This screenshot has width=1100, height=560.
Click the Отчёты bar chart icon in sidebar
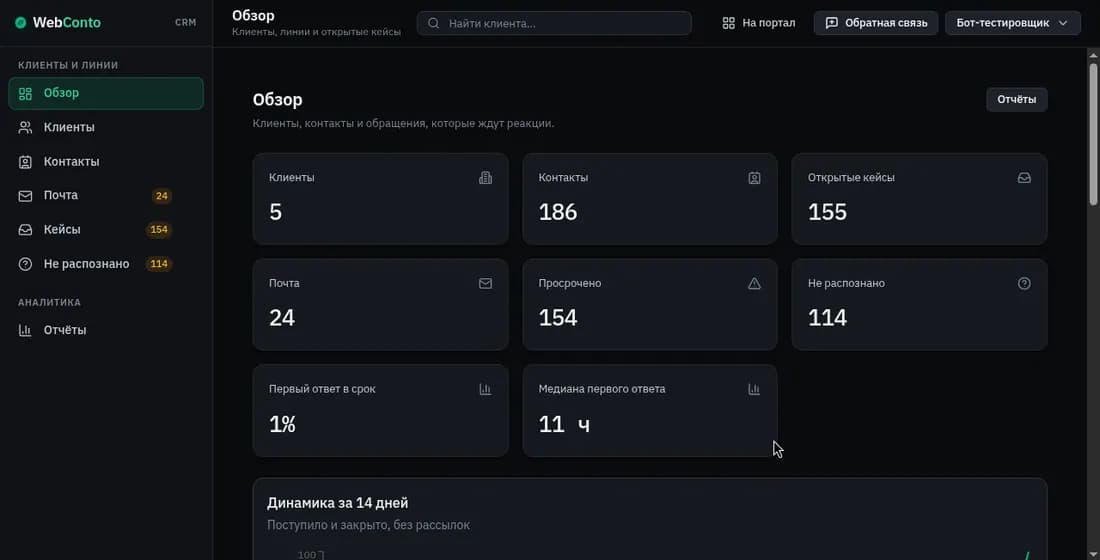25,330
